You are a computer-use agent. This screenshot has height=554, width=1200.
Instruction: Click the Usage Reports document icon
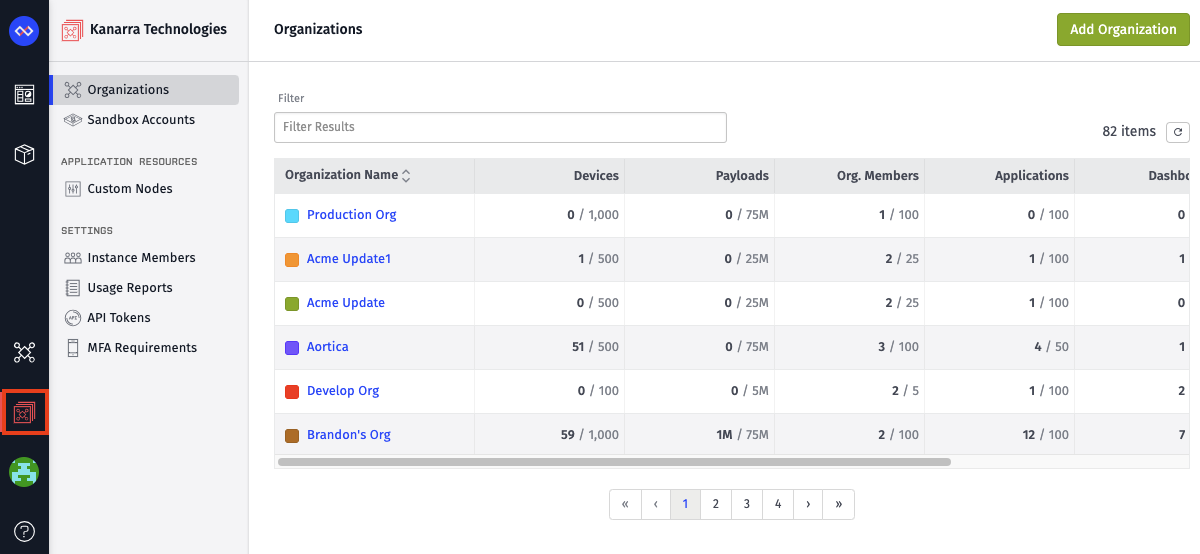click(x=72, y=288)
